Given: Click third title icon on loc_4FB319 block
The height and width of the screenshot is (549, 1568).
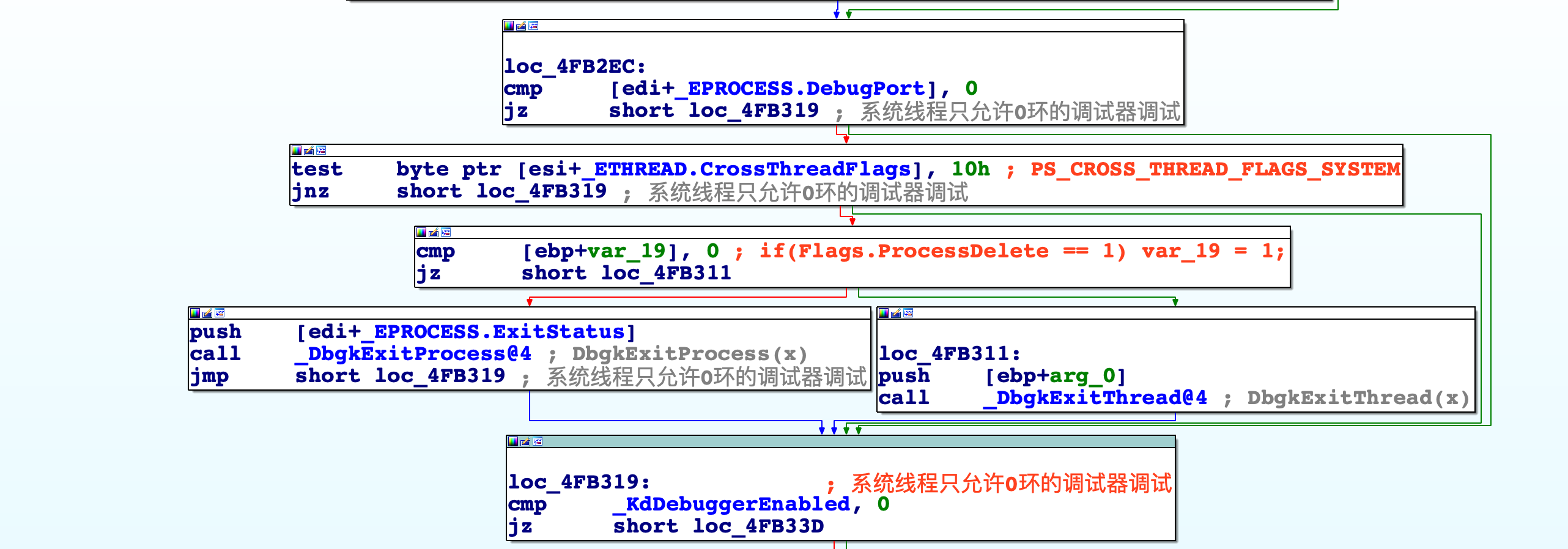Looking at the screenshot, I should click(x=538, y=441).
